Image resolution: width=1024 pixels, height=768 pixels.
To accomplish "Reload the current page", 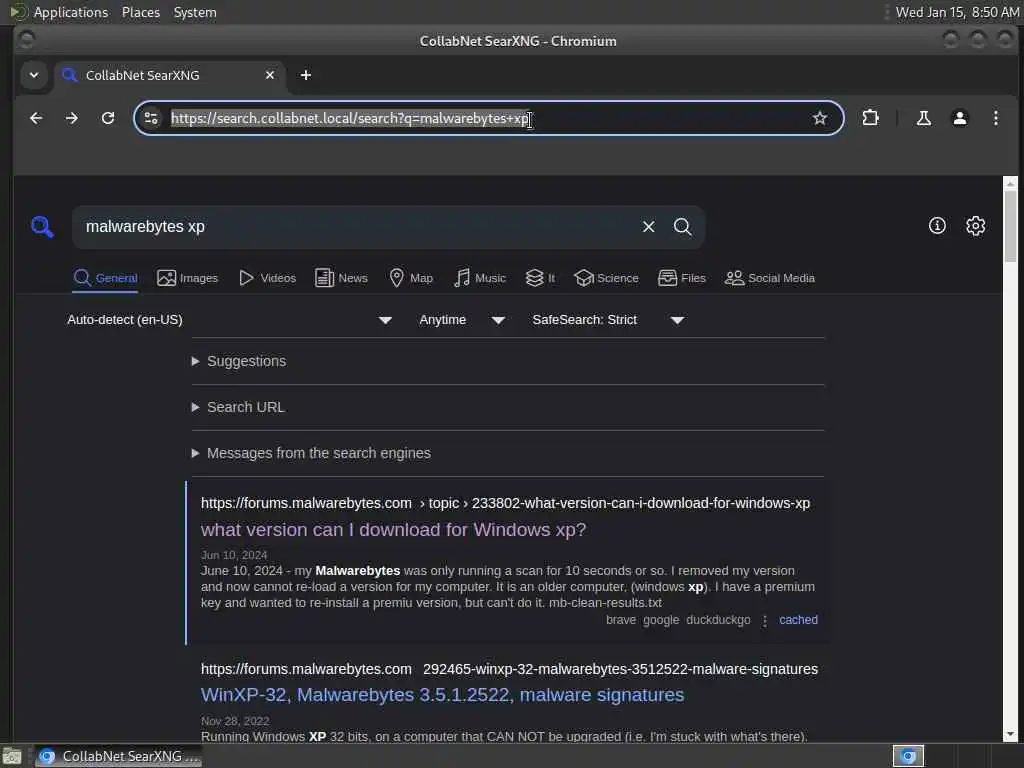I will click(x=108, y=118).
